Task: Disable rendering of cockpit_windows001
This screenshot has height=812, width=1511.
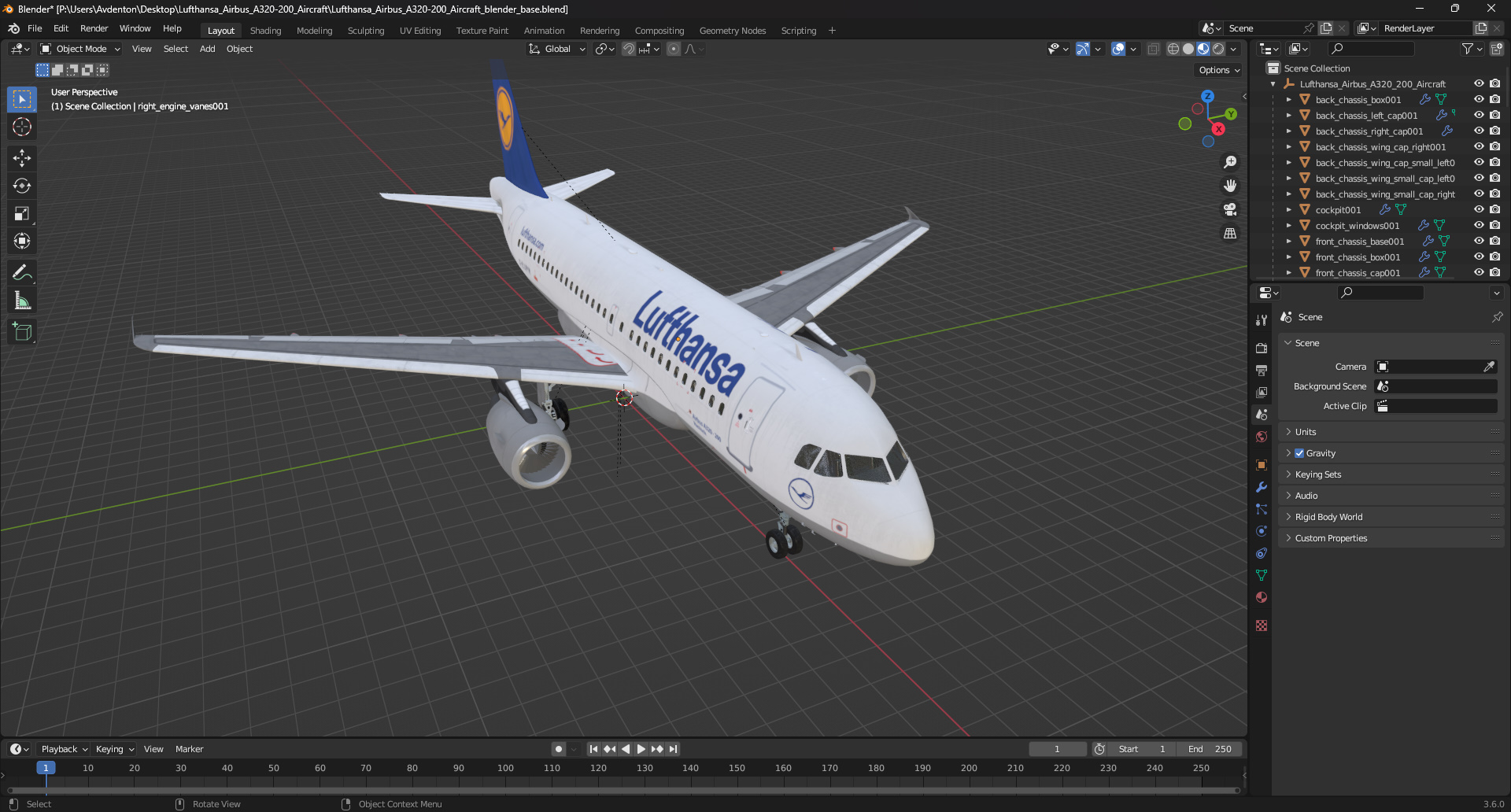Action: pyautogui.click(x=1494, y=226)
